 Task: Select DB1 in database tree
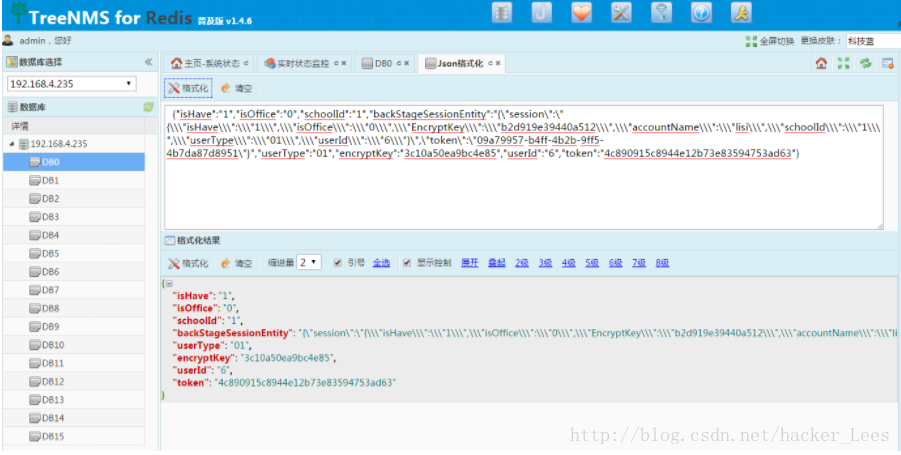tap(74, 180)
